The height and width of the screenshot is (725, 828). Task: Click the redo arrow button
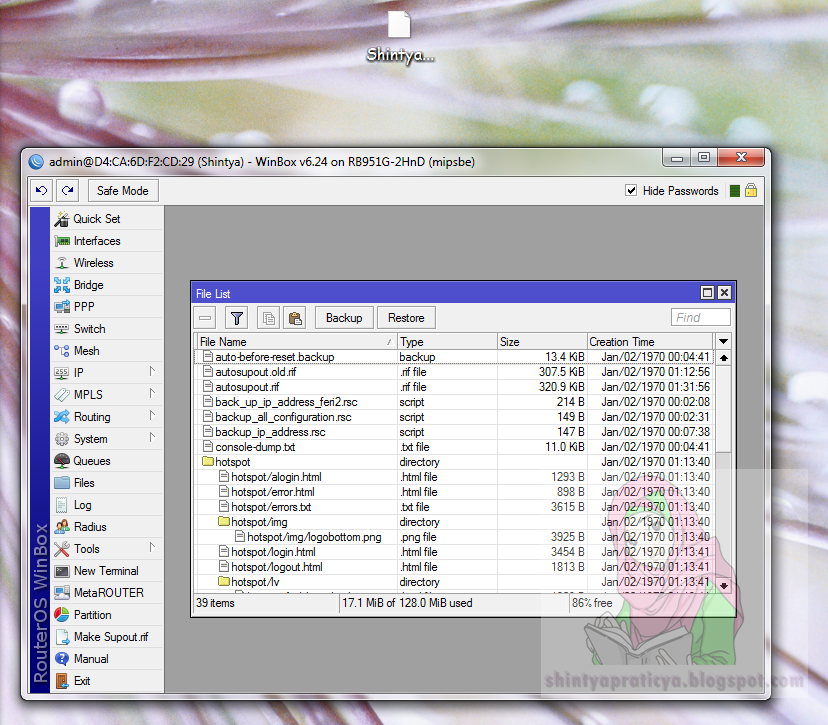[68, 191]
